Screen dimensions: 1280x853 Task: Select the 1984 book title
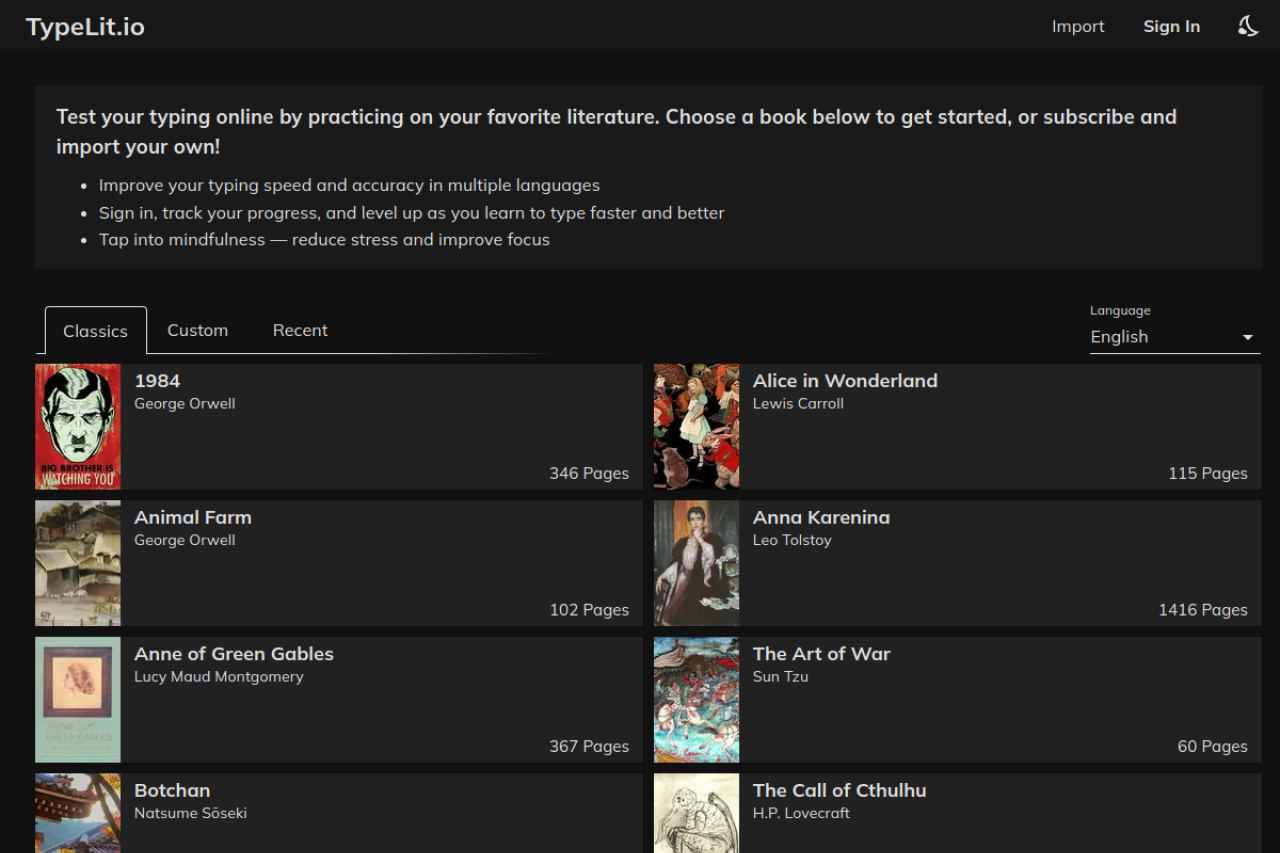click(158, 381)
